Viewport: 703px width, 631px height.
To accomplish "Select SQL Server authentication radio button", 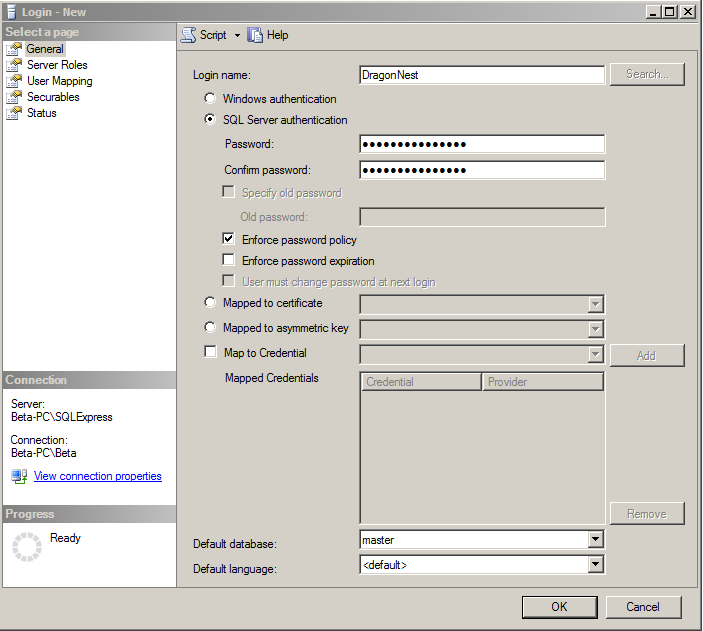I will pos(210,119).
